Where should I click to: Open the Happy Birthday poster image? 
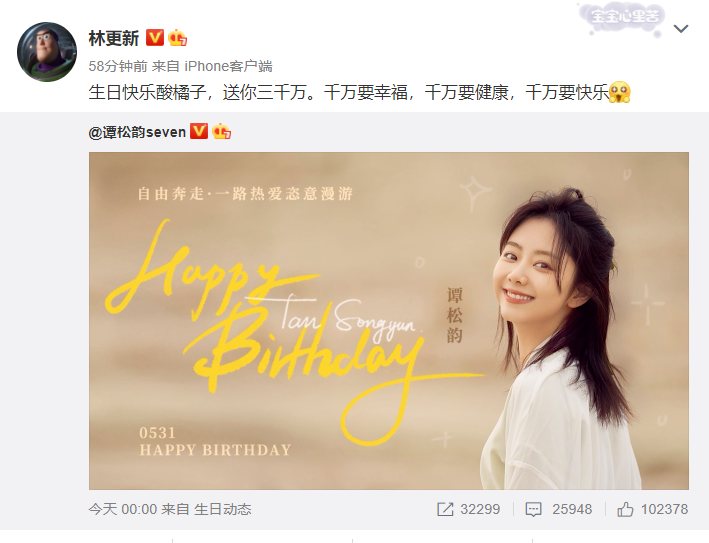click(388, 321)
